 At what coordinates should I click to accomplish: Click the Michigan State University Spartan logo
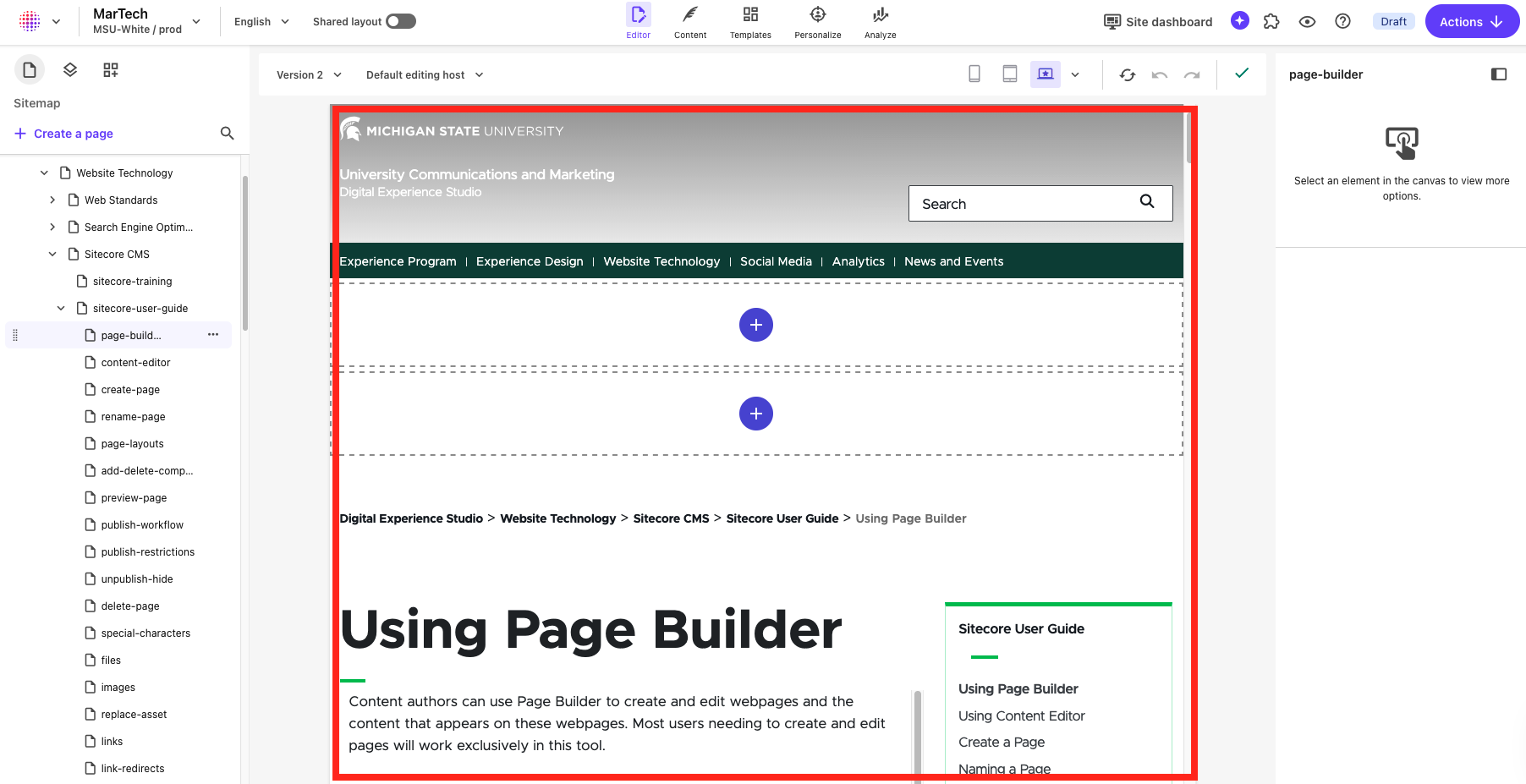350,129
